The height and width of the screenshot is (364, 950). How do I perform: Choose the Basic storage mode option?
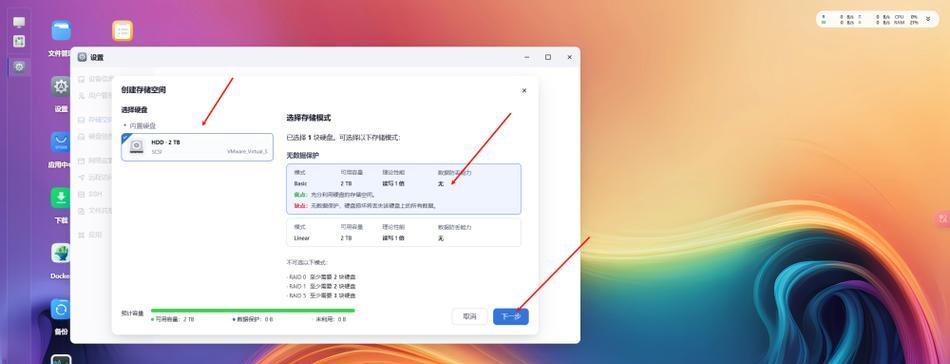point(404,189)
